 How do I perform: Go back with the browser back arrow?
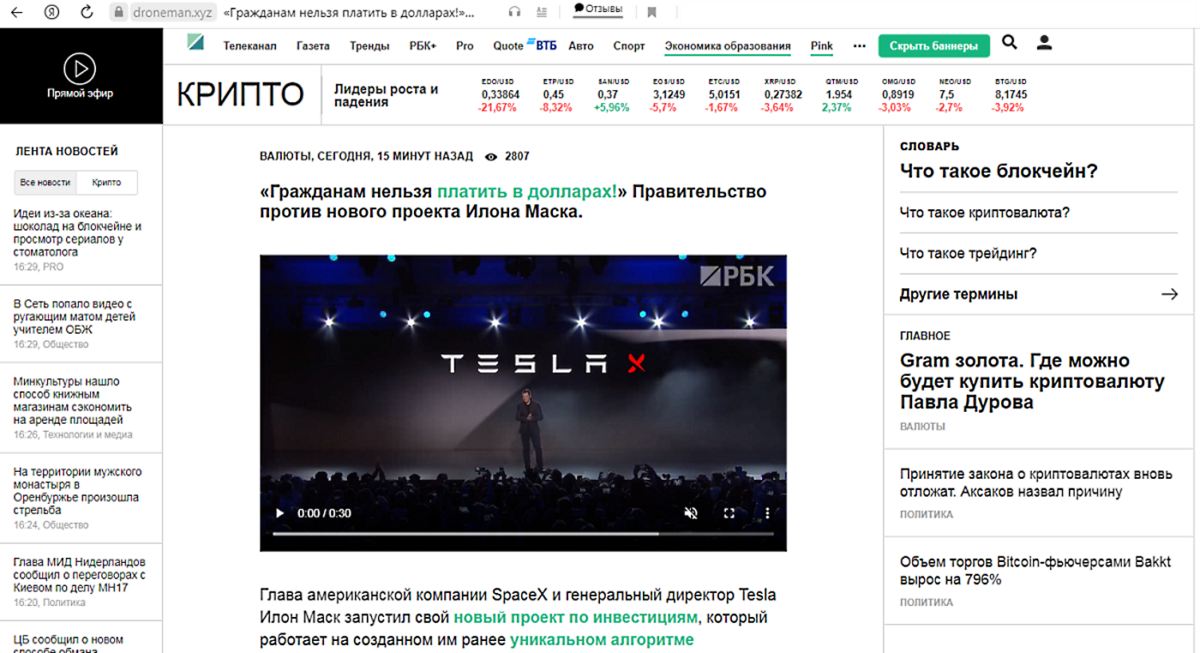pyautogui.click(x=19, y=12)
